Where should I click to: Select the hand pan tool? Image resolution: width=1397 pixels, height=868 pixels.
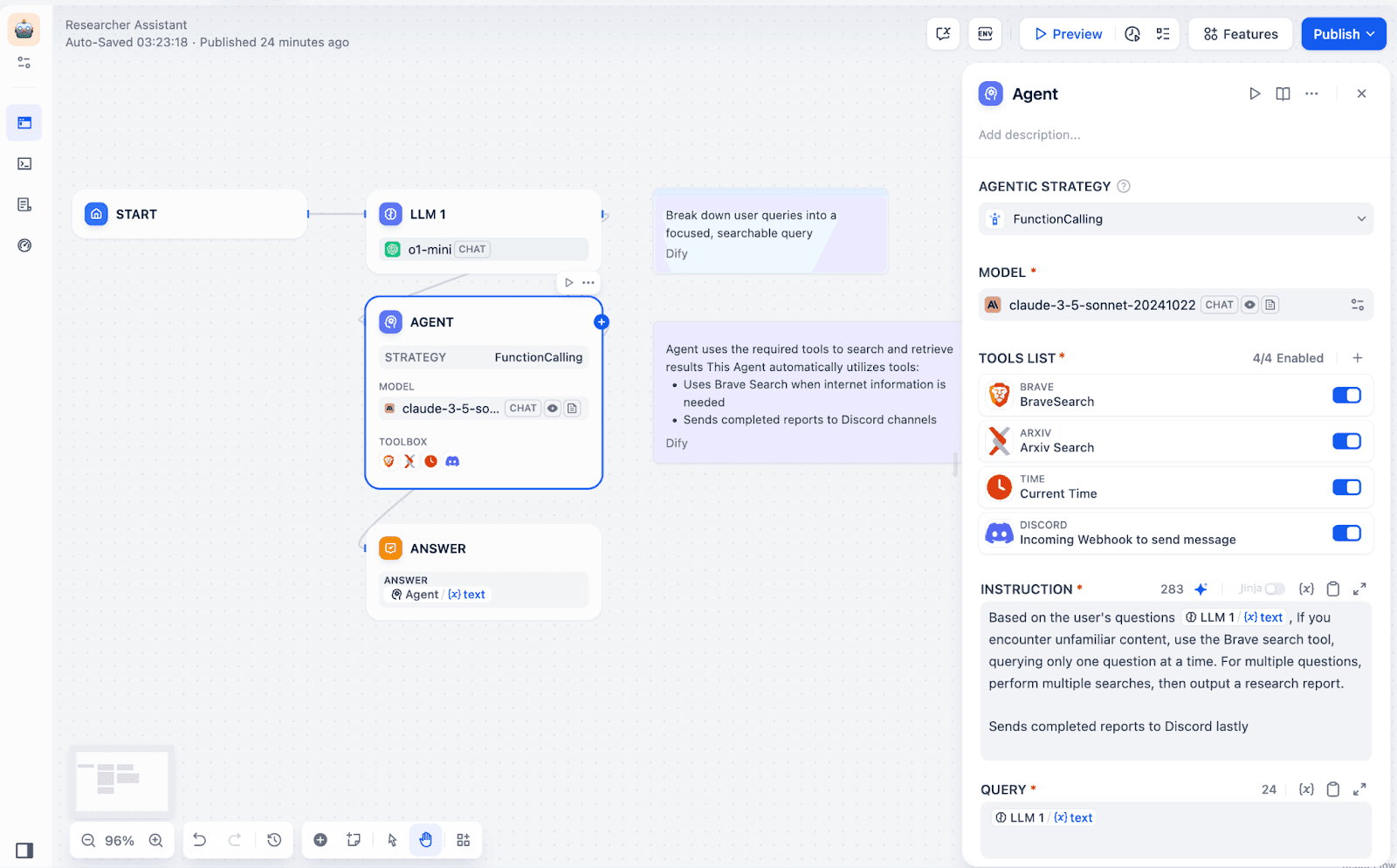coord(426,840)
